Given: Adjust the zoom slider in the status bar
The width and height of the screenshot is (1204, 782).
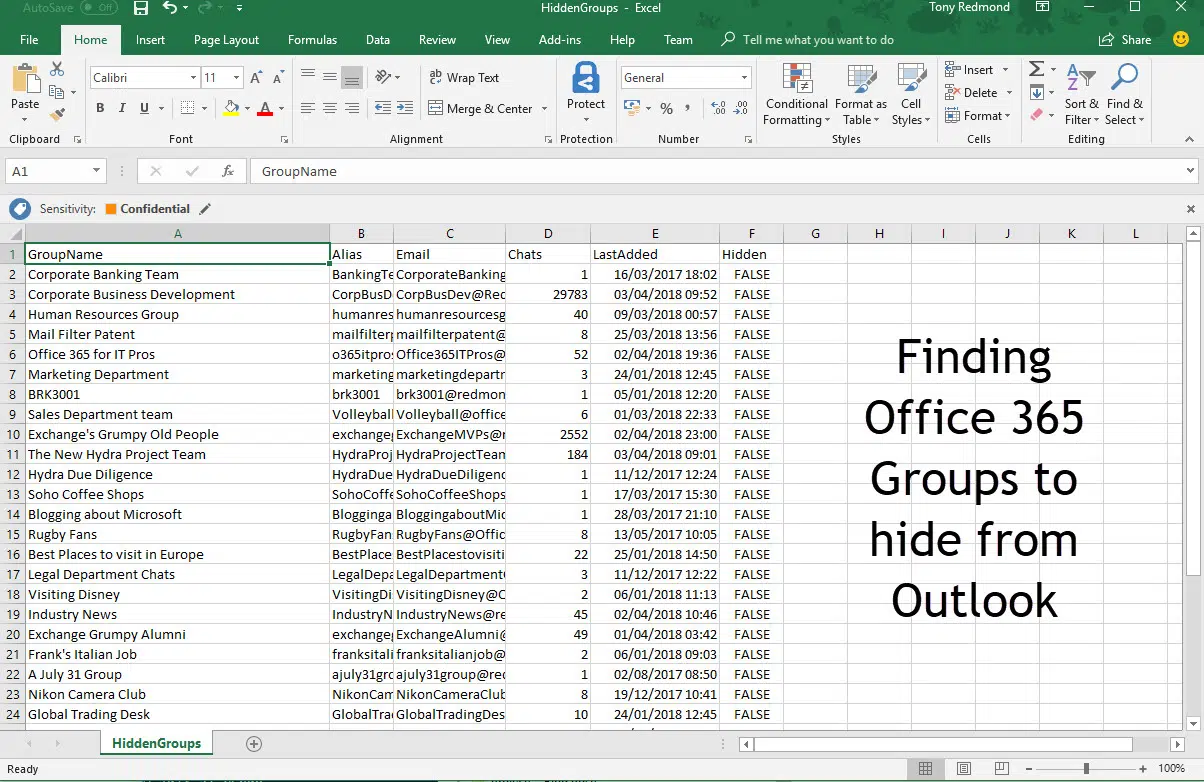Looking at the screenshot, I should (x=1087, y=769).
